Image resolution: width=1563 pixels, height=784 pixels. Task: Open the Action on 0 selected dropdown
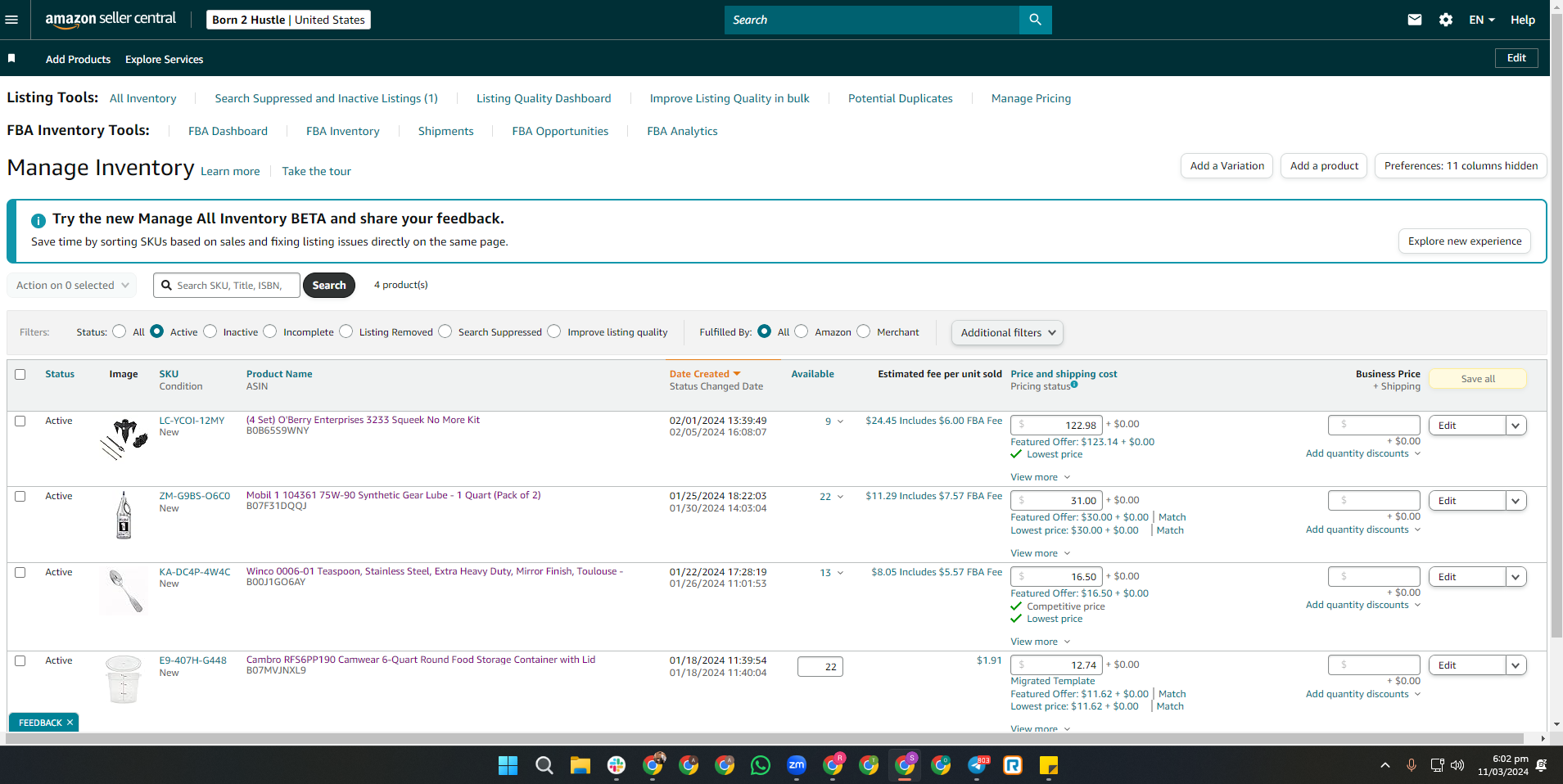pyautogui.click(x=72, y=285)
